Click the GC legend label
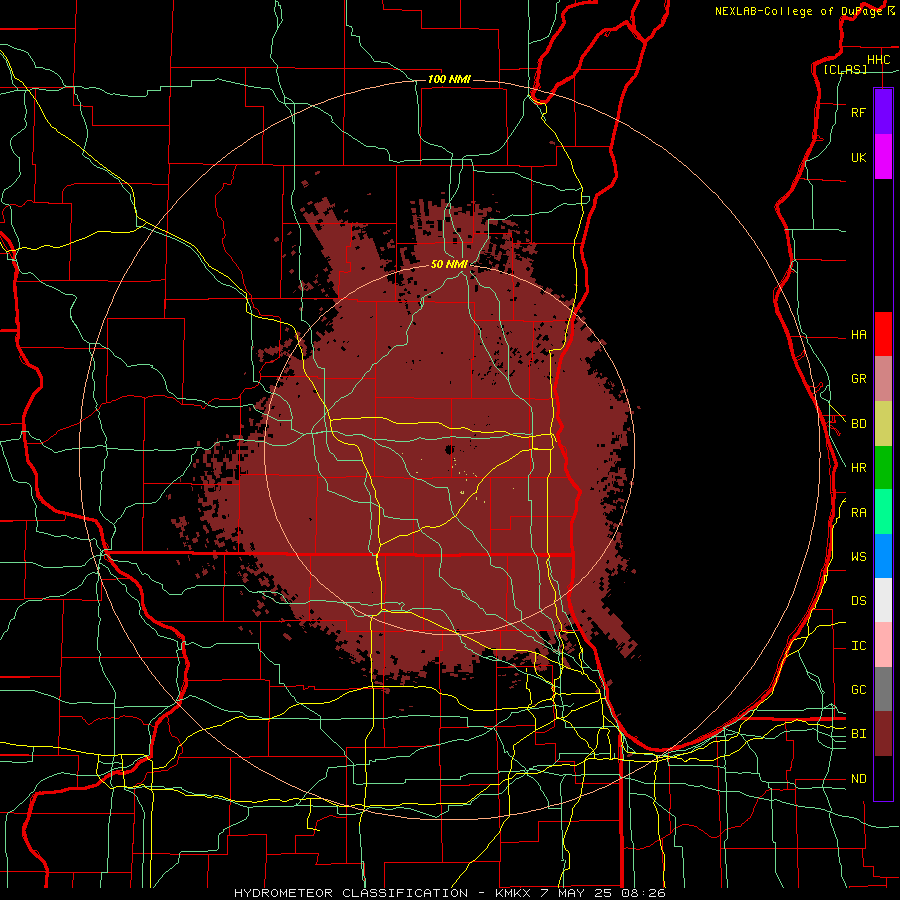 pos(859,689)
